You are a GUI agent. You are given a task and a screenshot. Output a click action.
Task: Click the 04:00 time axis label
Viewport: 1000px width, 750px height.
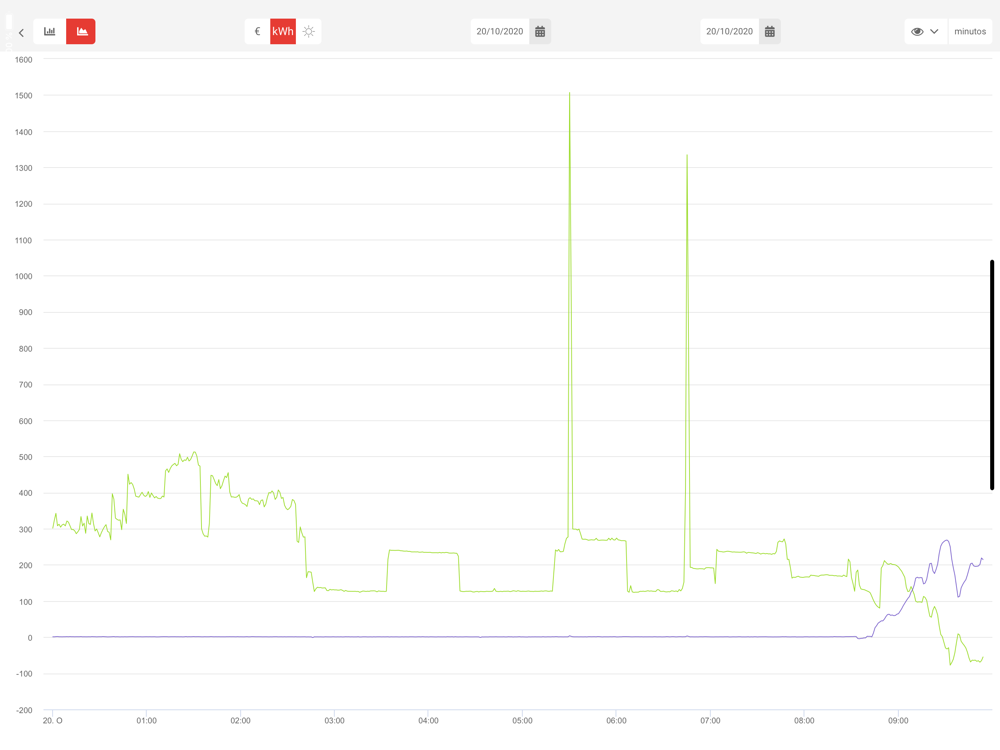click(x=429, y=721)
